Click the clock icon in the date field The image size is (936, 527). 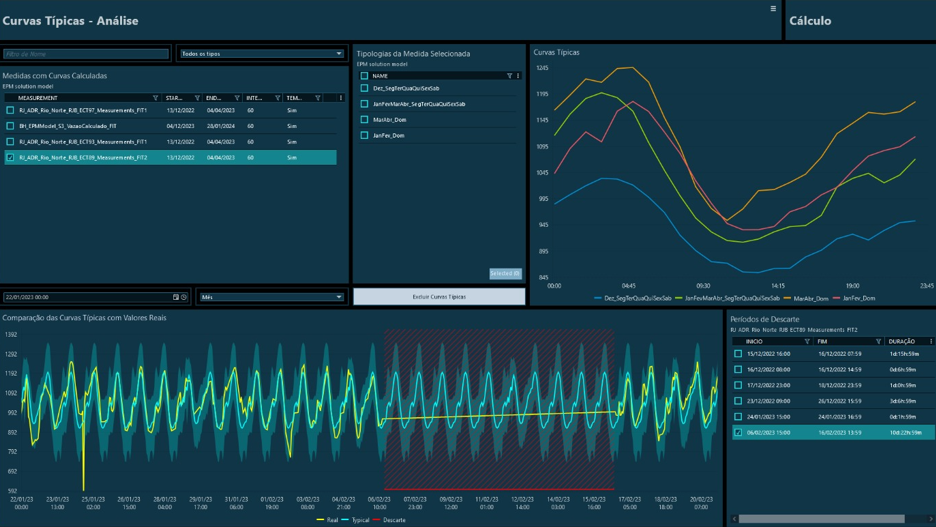click(184, 297)
